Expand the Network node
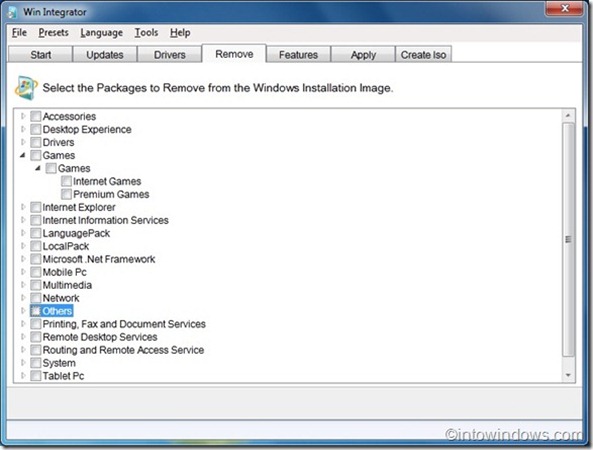Viewport: 593px width, 450px height. point(23,298)
